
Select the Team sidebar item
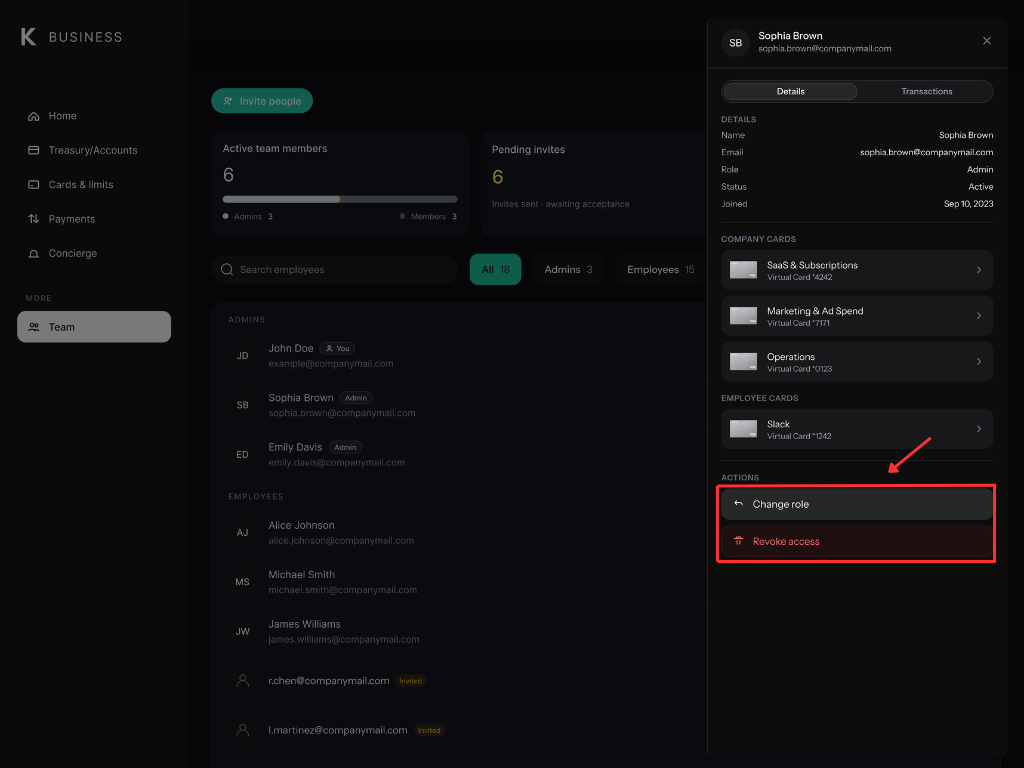click(x=94, y=327)
